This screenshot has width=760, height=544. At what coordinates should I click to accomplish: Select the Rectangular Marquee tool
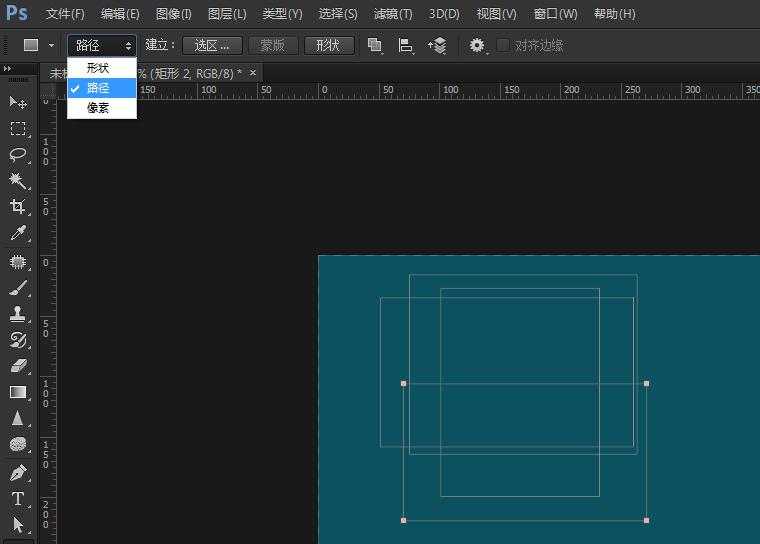tap(18, 129)
